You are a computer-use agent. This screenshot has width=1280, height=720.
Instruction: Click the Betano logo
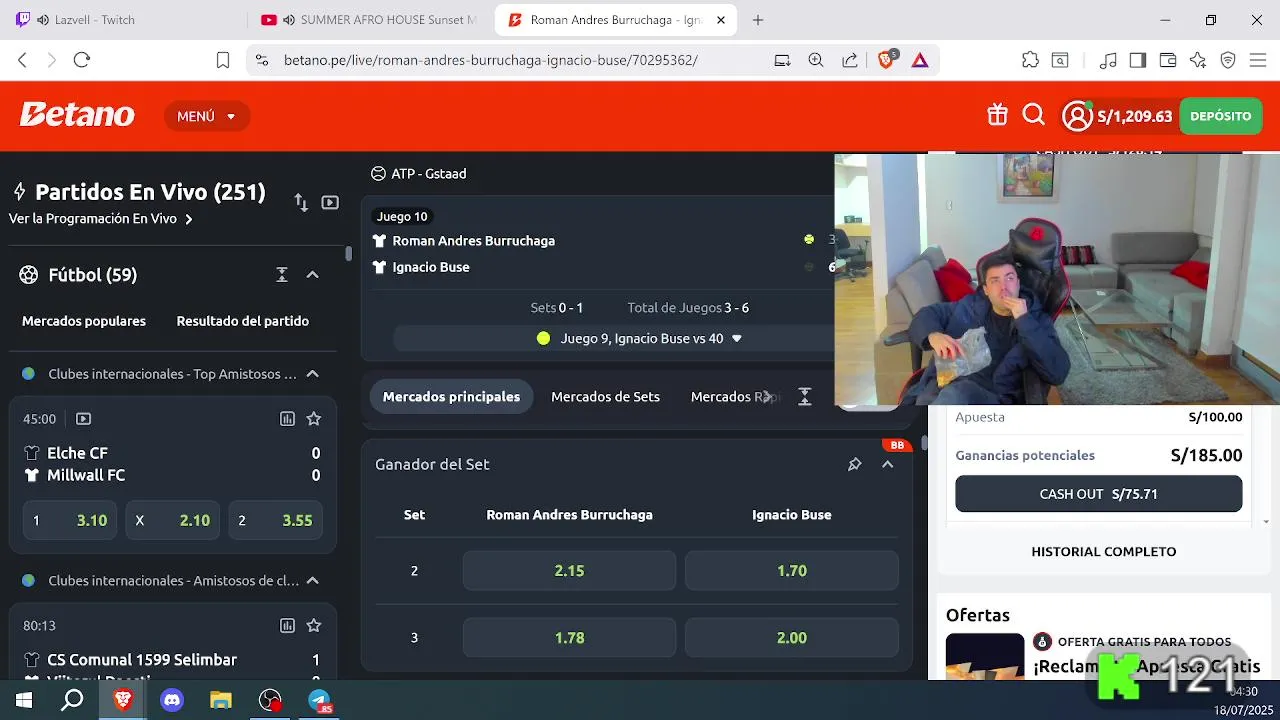77,116
